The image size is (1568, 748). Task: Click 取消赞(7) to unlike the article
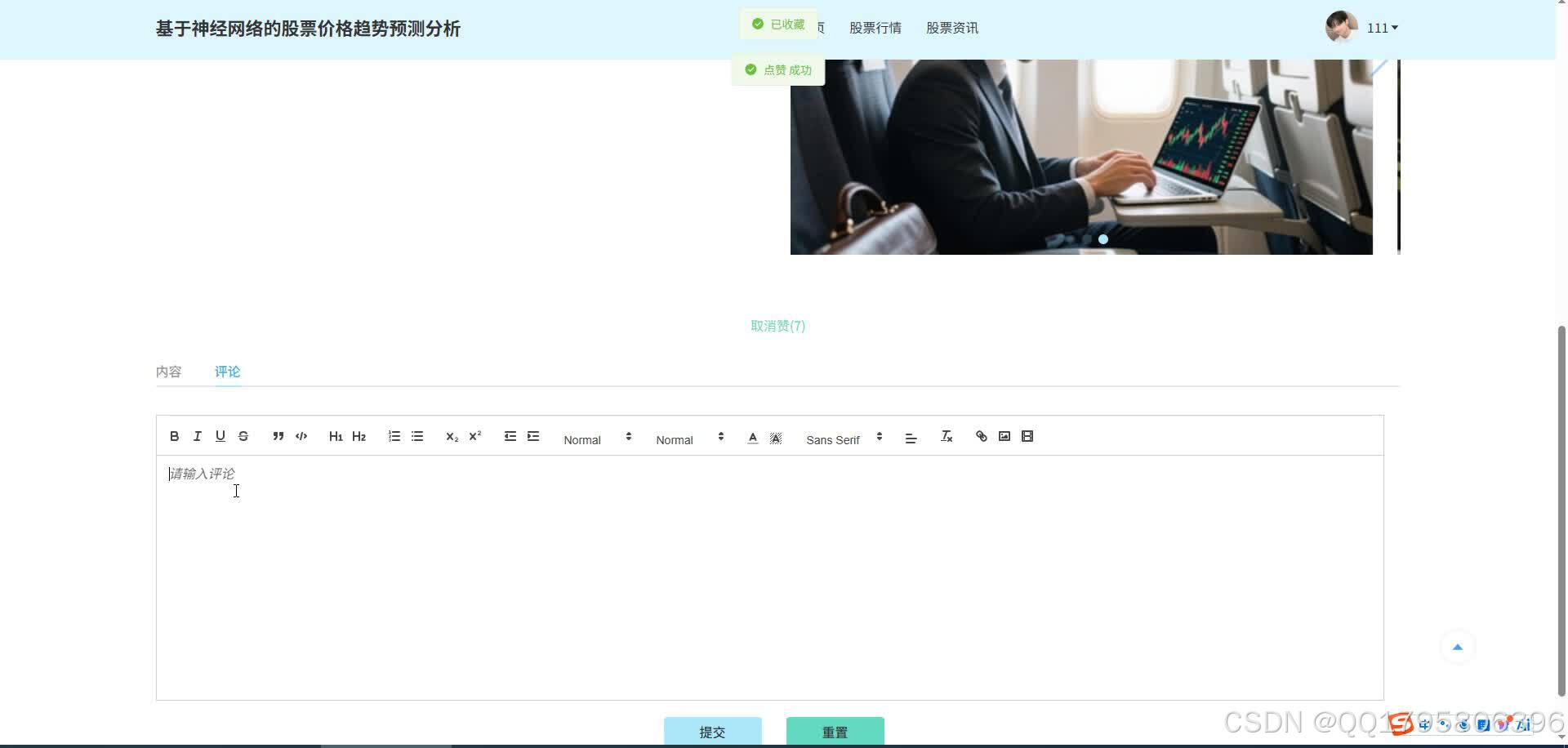point(777,326)
